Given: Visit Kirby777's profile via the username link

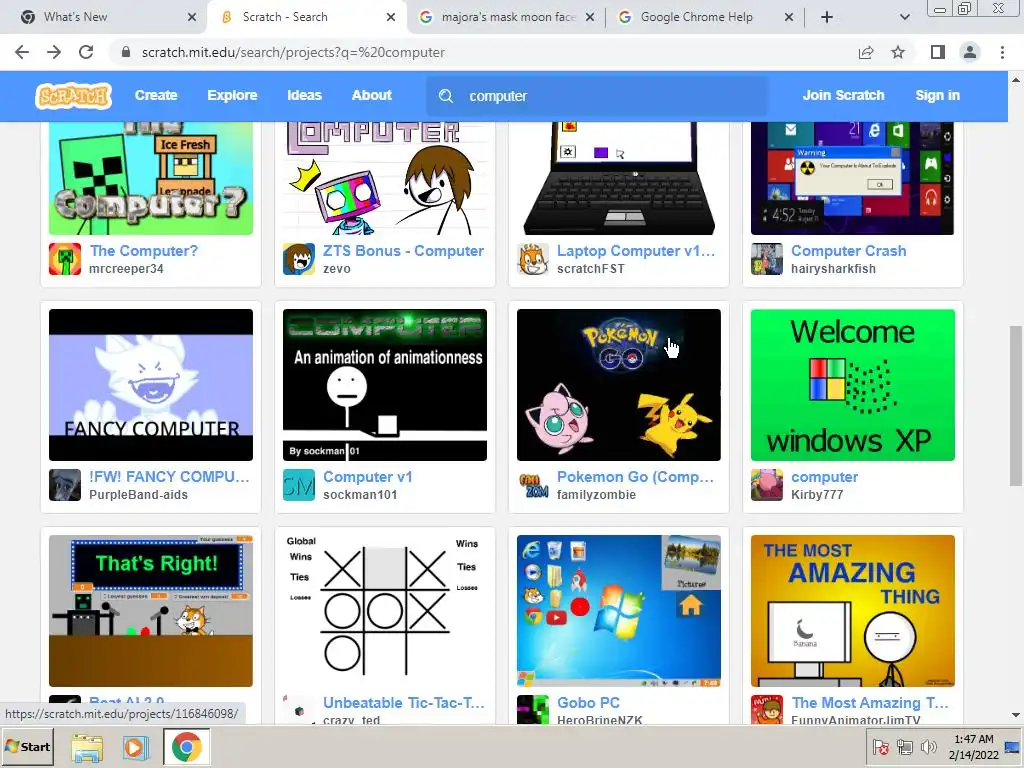Looking at the screenshot, I should [817, 495].
